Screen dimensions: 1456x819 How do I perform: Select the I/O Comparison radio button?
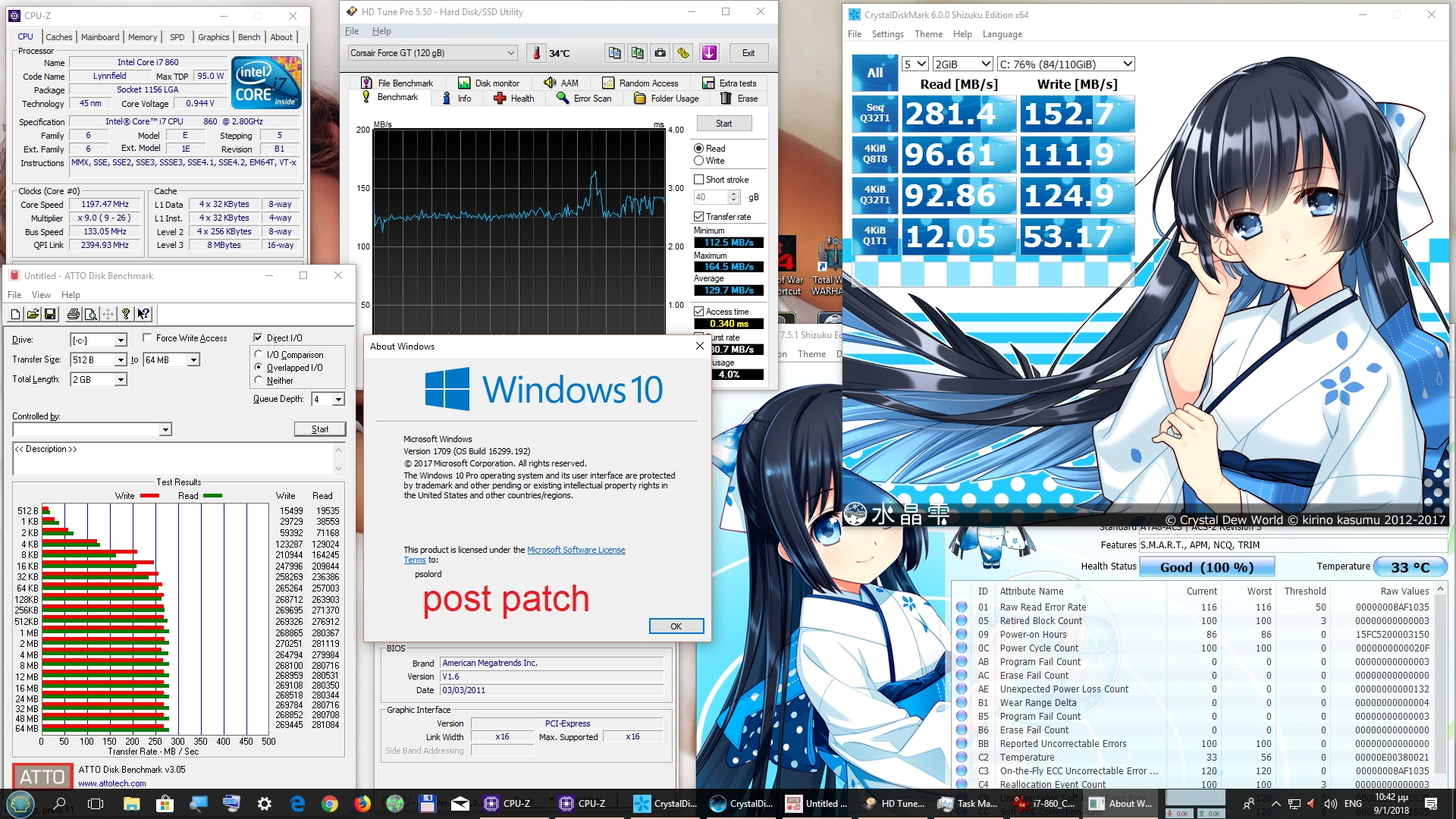coord(259,354)
